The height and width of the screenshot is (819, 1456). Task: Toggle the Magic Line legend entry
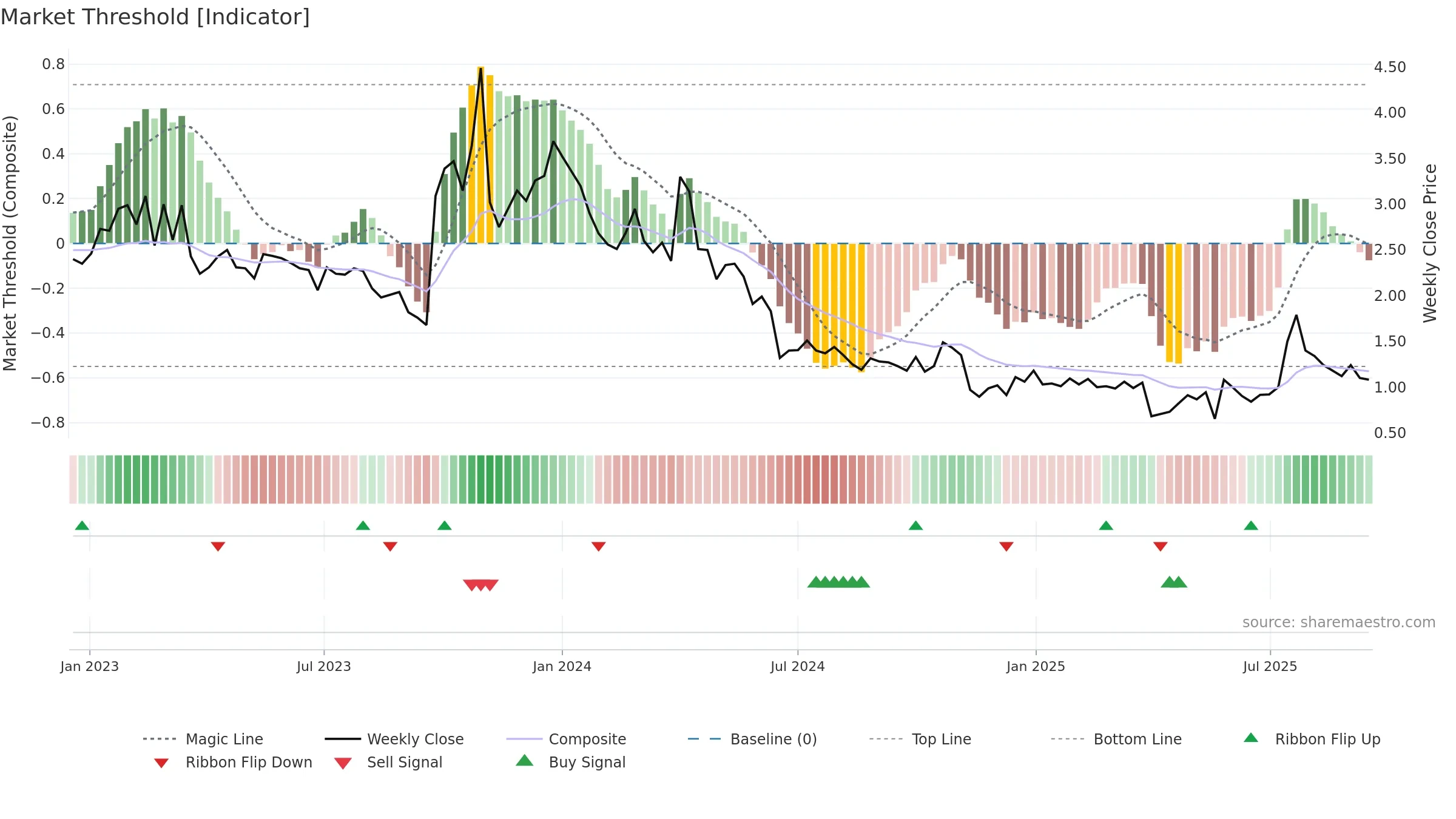pos(203,739)
